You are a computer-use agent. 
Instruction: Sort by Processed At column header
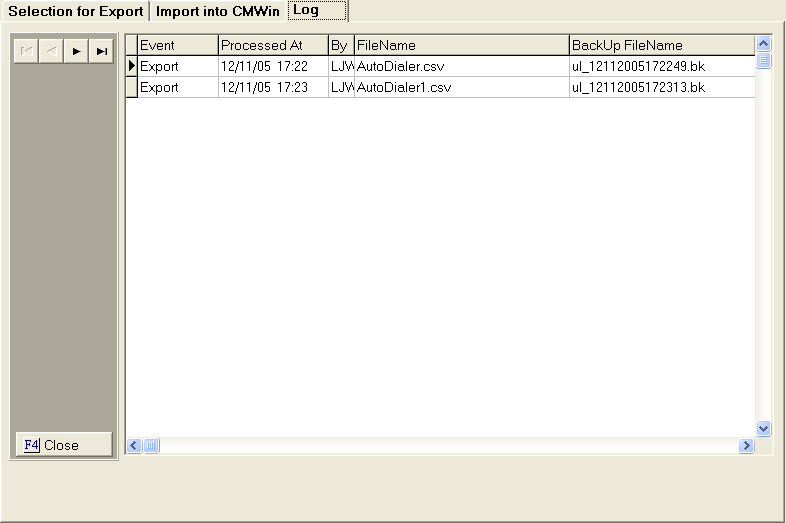(272, 45)
